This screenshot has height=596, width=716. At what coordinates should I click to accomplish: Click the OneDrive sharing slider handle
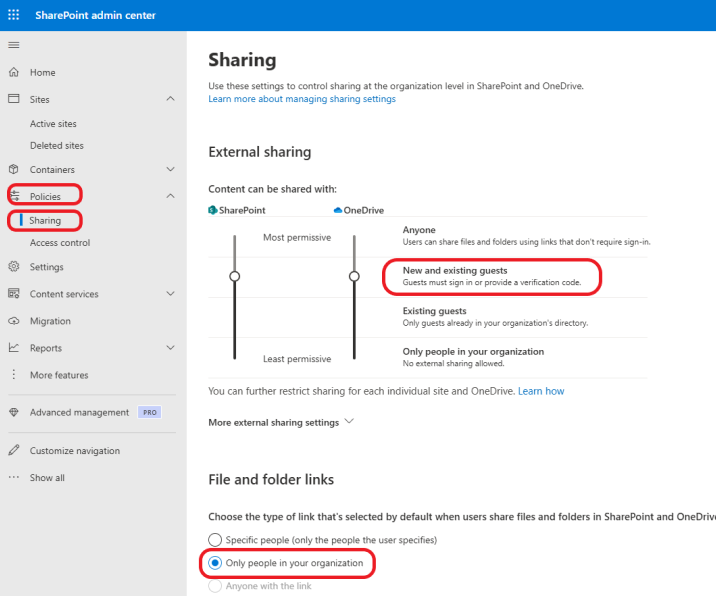click(354, 276)
